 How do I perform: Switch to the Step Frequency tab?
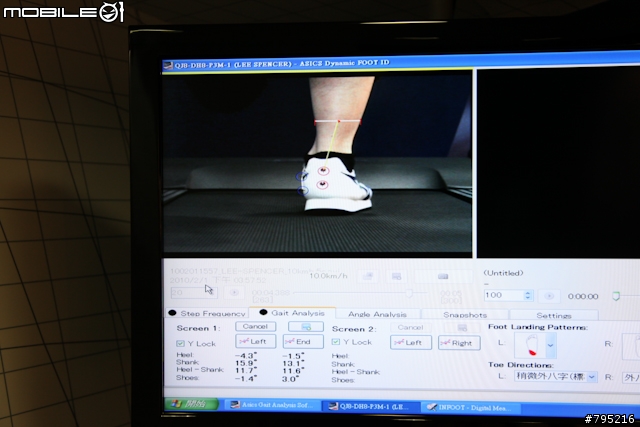pyautogui.click(x=207, y=313)
